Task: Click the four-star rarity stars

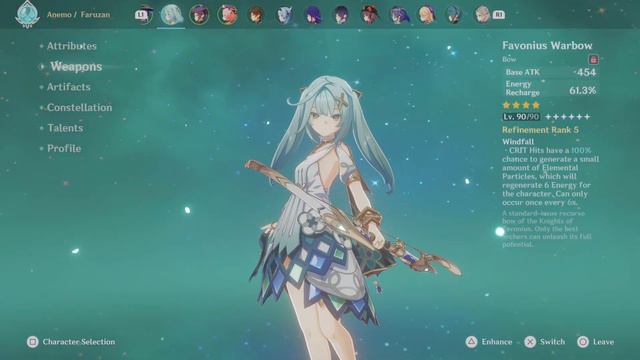Action: tap(521, 105)
